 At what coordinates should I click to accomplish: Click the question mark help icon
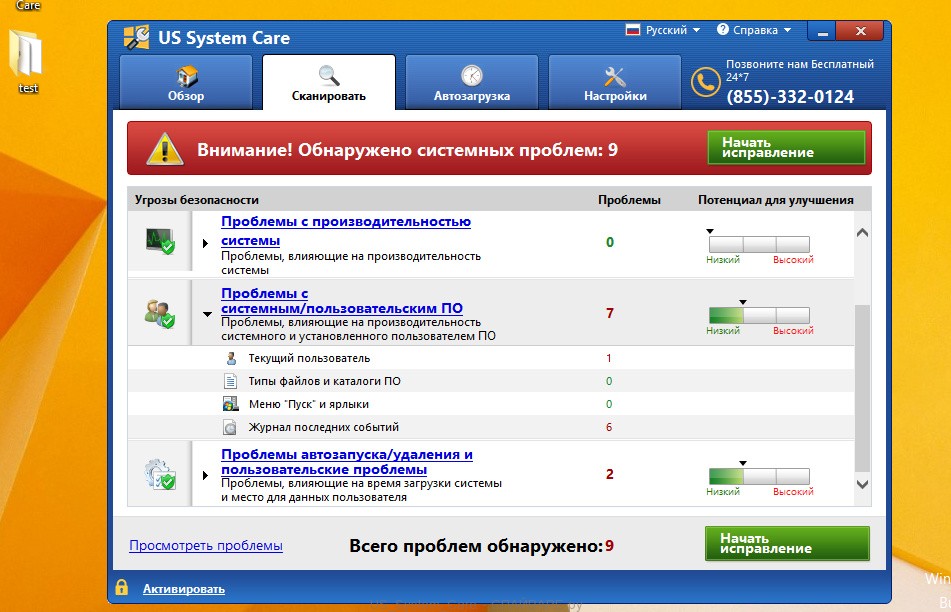click(x=722, y=29)
